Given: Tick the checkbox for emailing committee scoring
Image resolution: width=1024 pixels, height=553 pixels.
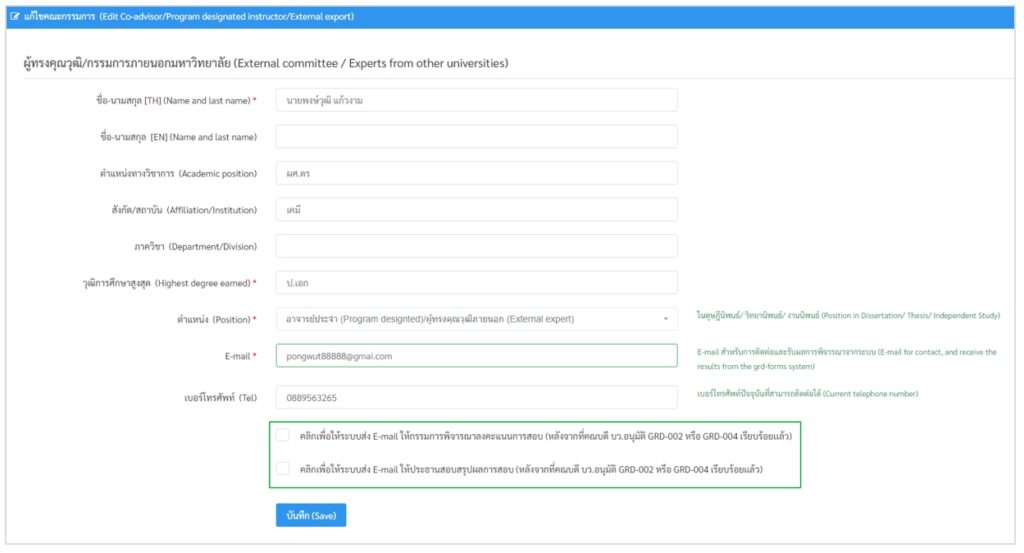Looking at the screenshot, I should tap(283, 435).
